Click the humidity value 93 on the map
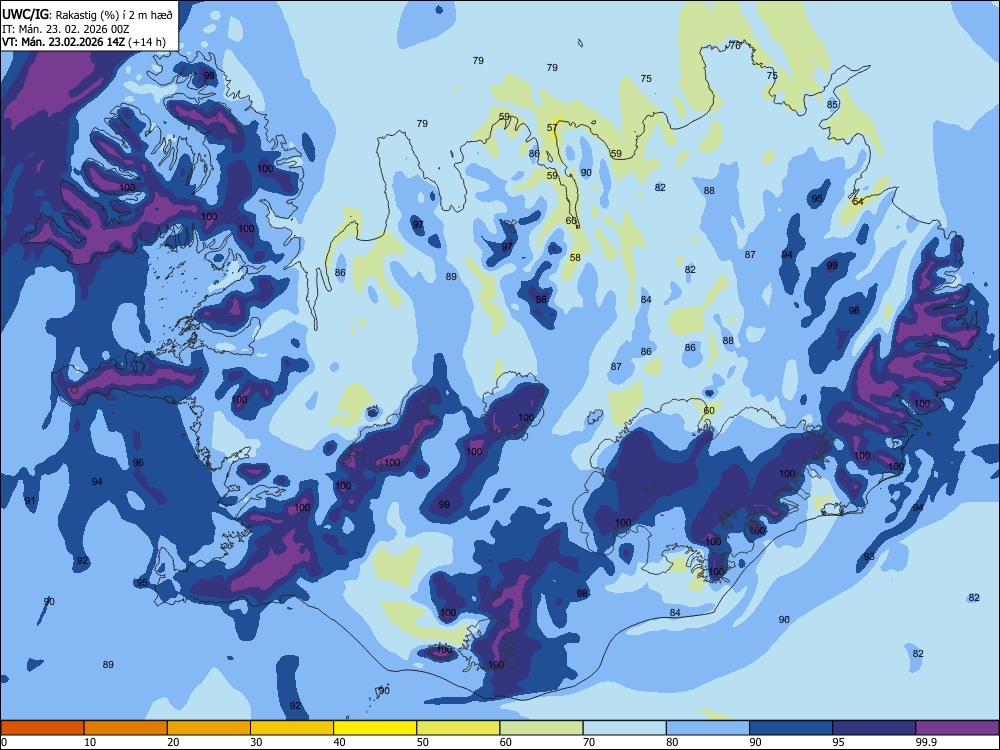Image resolution: width=1000 pixels, height=750 pixels. 869,557
